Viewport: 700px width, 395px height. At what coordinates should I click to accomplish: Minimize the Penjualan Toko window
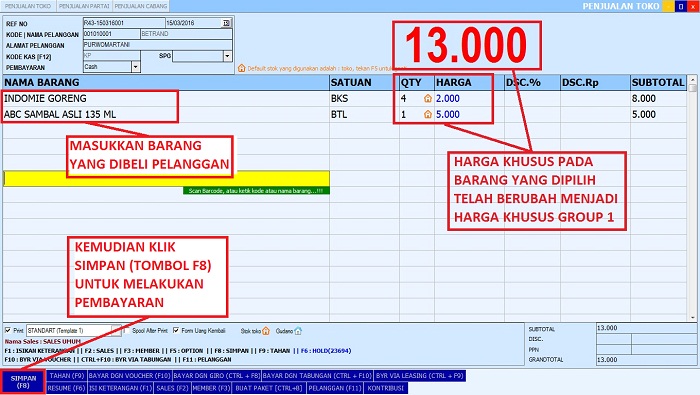[x=669, y=6]
